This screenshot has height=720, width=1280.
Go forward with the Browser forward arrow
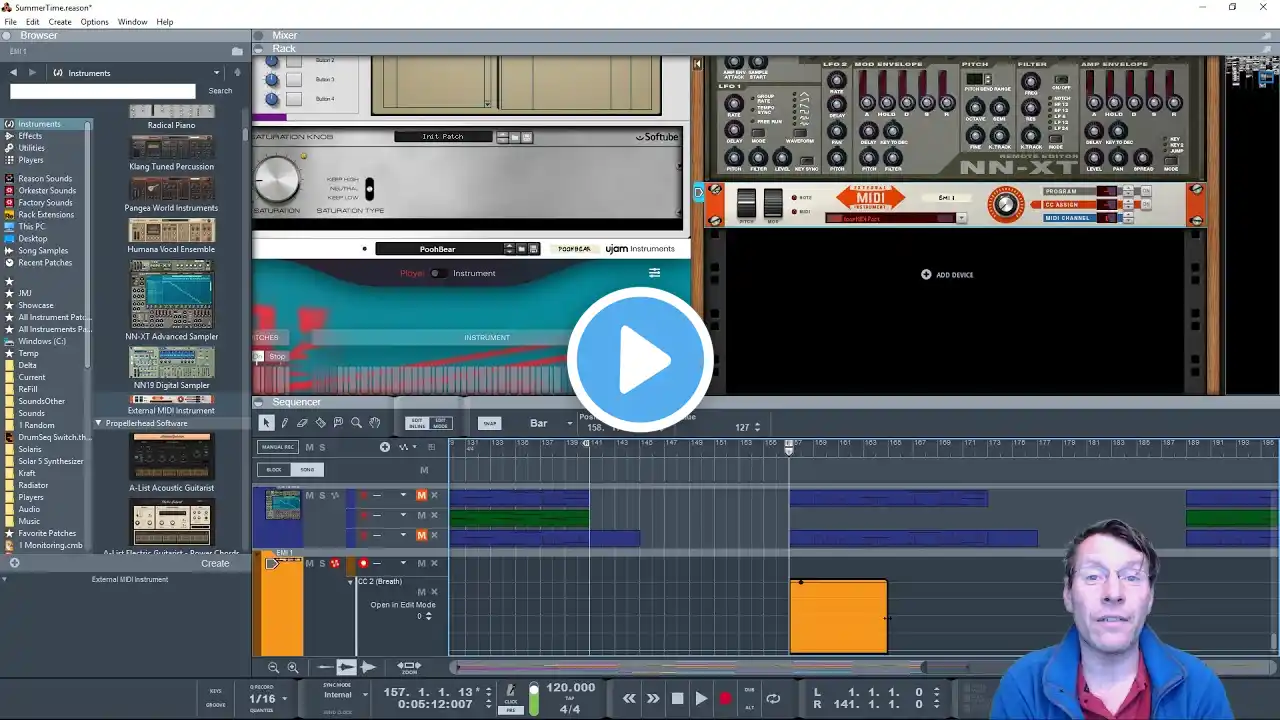32,73
